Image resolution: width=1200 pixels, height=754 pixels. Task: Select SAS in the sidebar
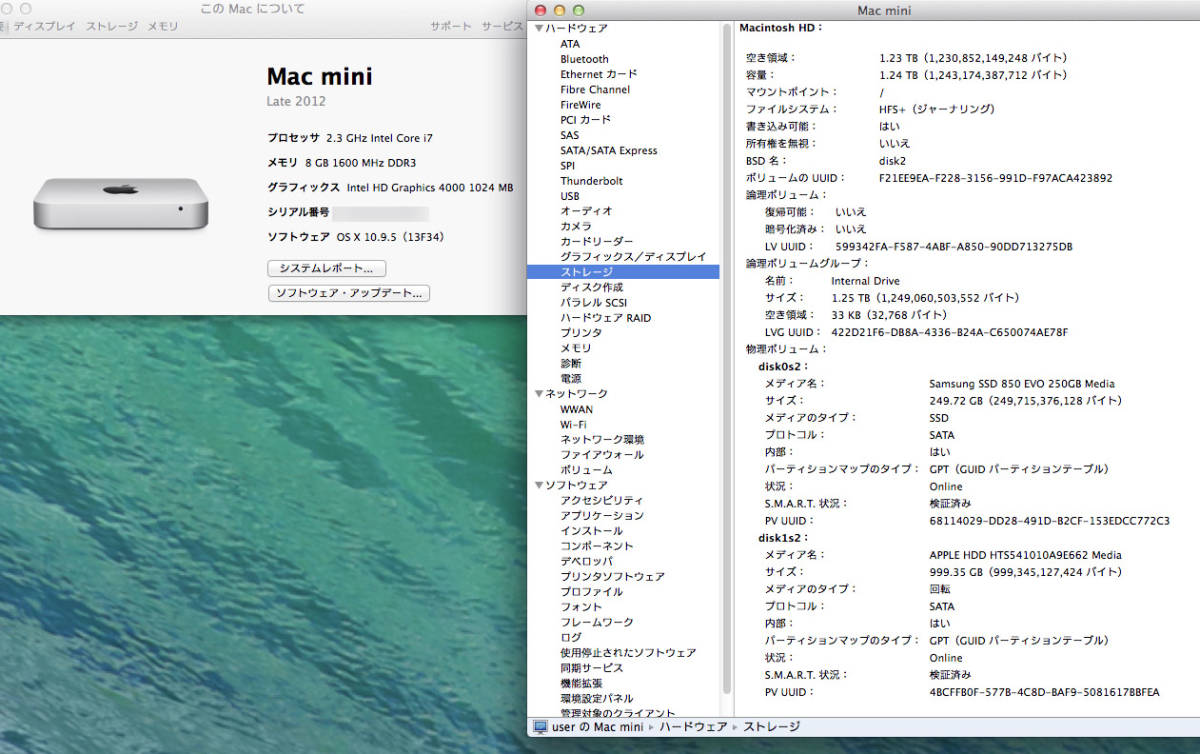coord(569,135)
